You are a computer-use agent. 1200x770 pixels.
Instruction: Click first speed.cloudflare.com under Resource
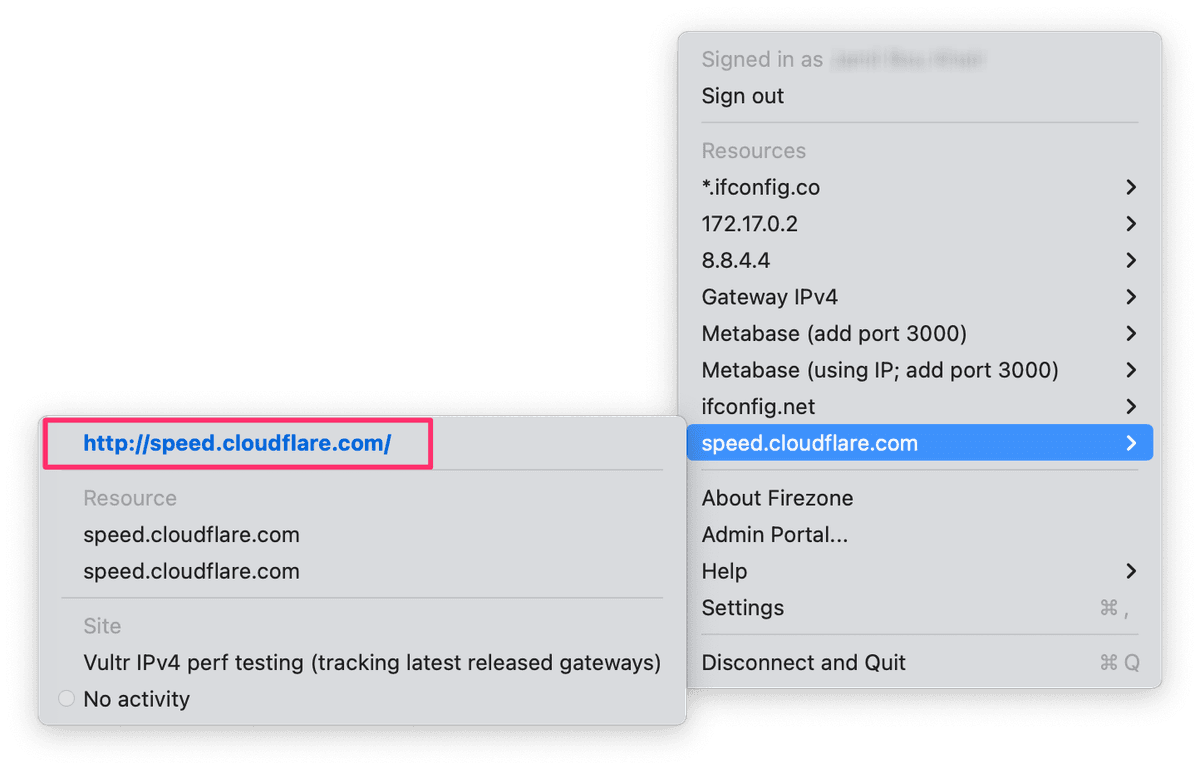192,535
